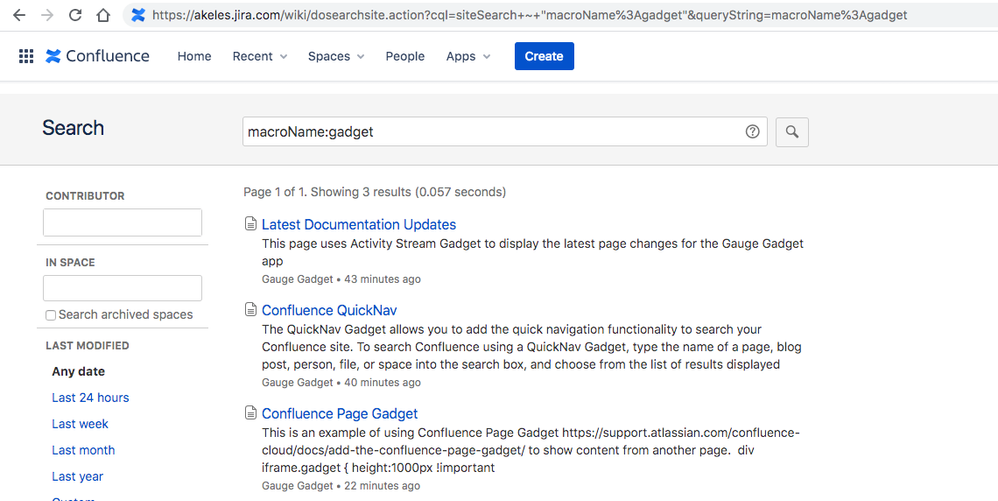Viewport: 998px width, 501px height.
Task: Click the IN SPACE section label
Action: (x=70, y=262)
